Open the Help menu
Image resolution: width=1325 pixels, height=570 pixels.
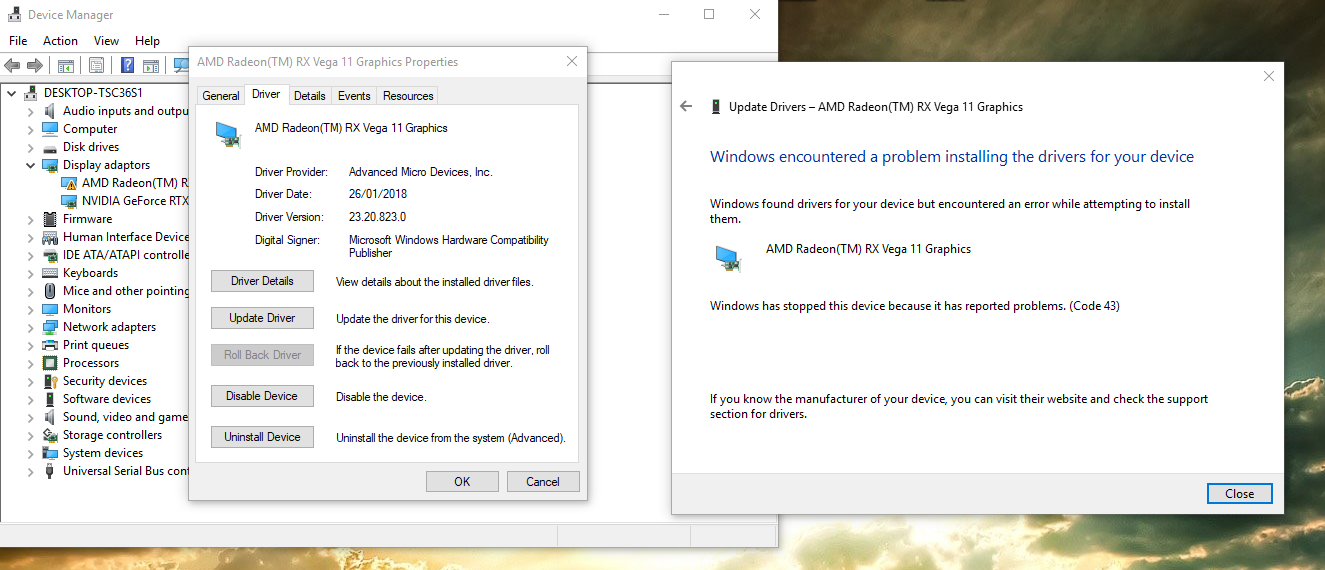(147, 41)
